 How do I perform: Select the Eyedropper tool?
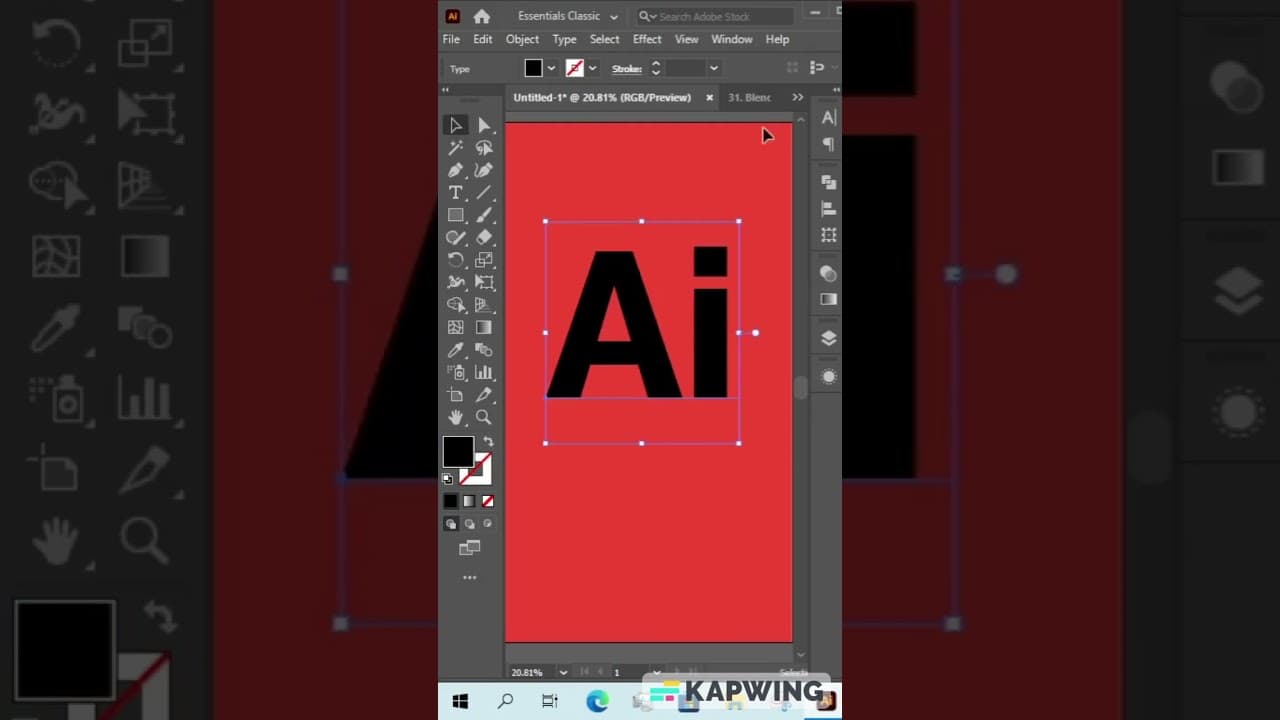pos(455,350)
